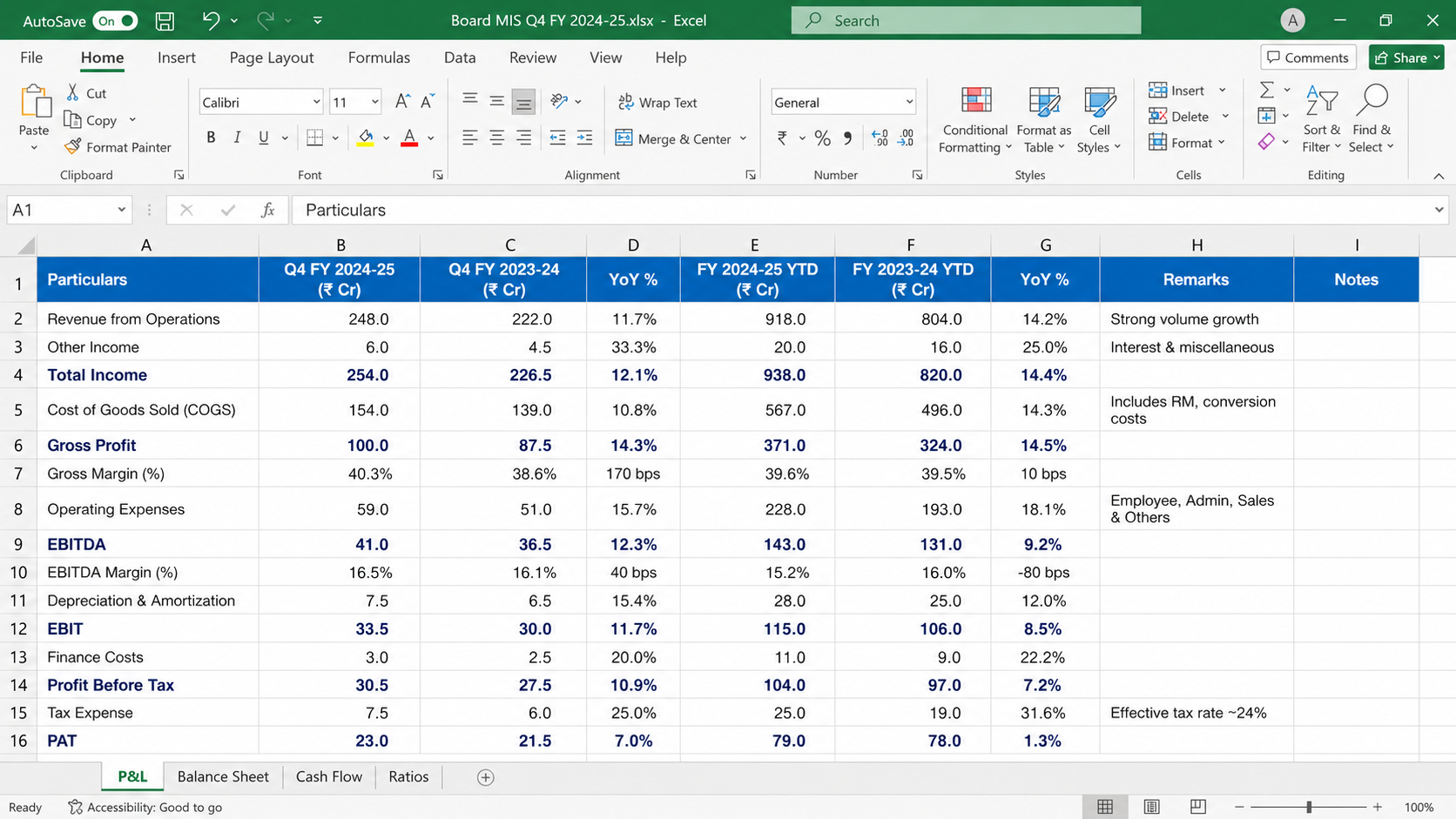Open Find & Select magnifier

[1372, 121]
